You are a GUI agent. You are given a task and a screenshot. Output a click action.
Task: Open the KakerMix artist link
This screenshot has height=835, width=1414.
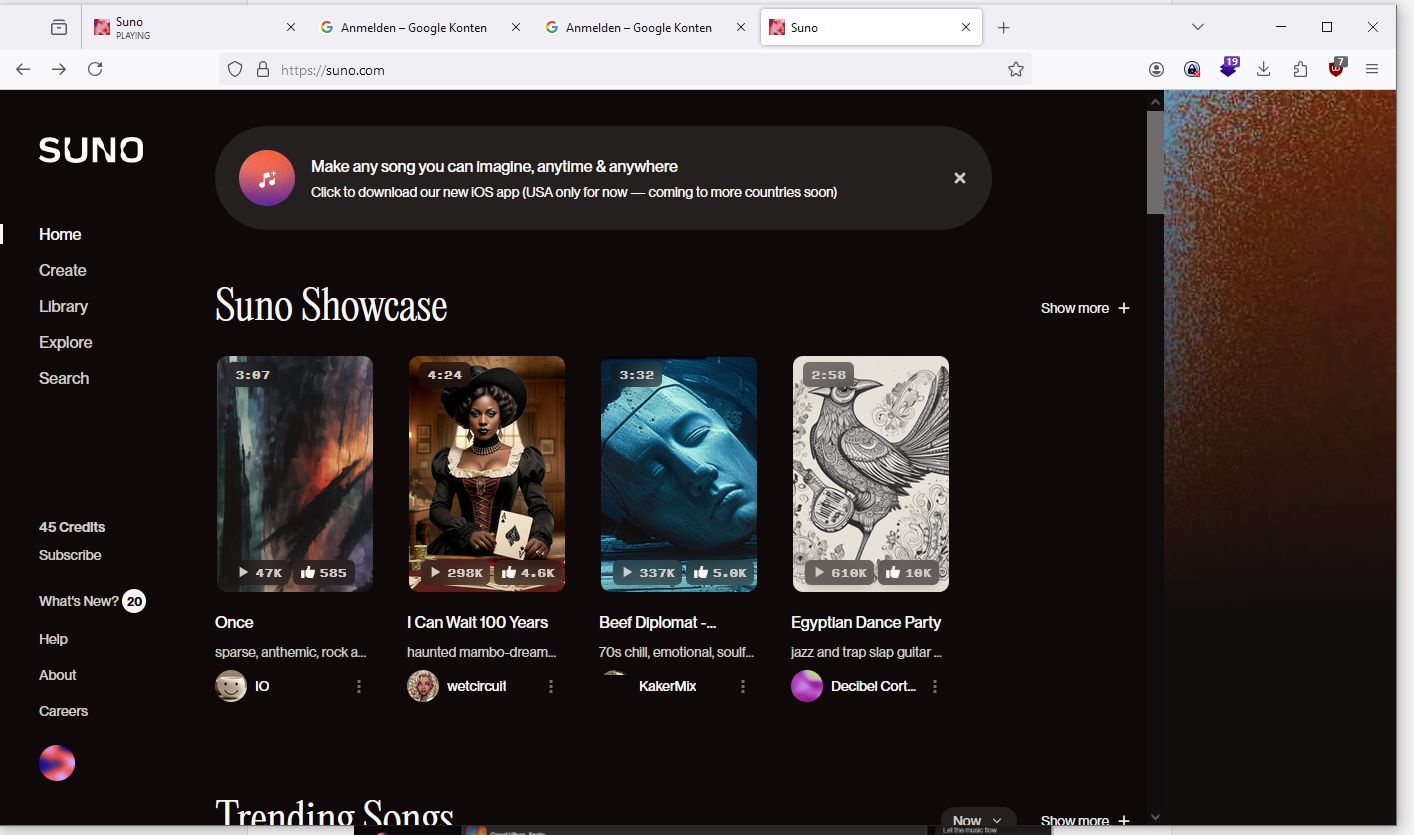(667, 686)
